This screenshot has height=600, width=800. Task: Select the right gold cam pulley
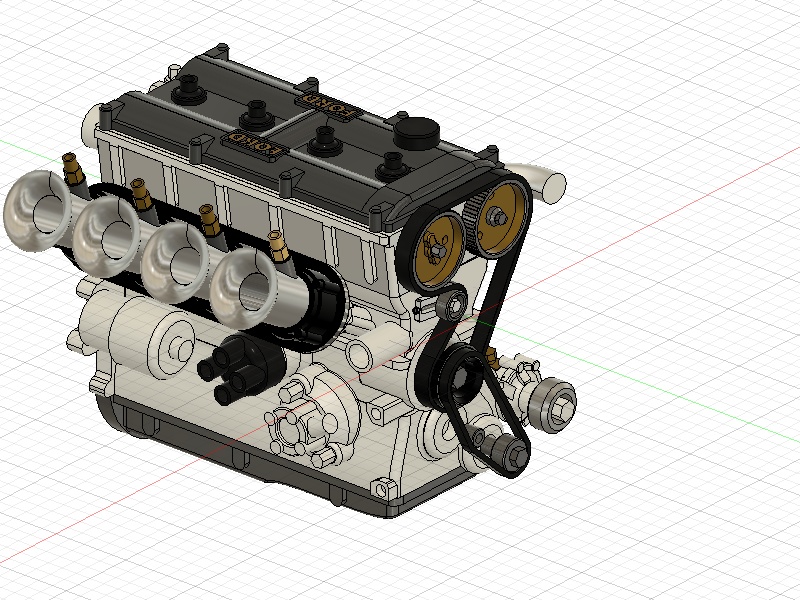[x=499, y=218]
